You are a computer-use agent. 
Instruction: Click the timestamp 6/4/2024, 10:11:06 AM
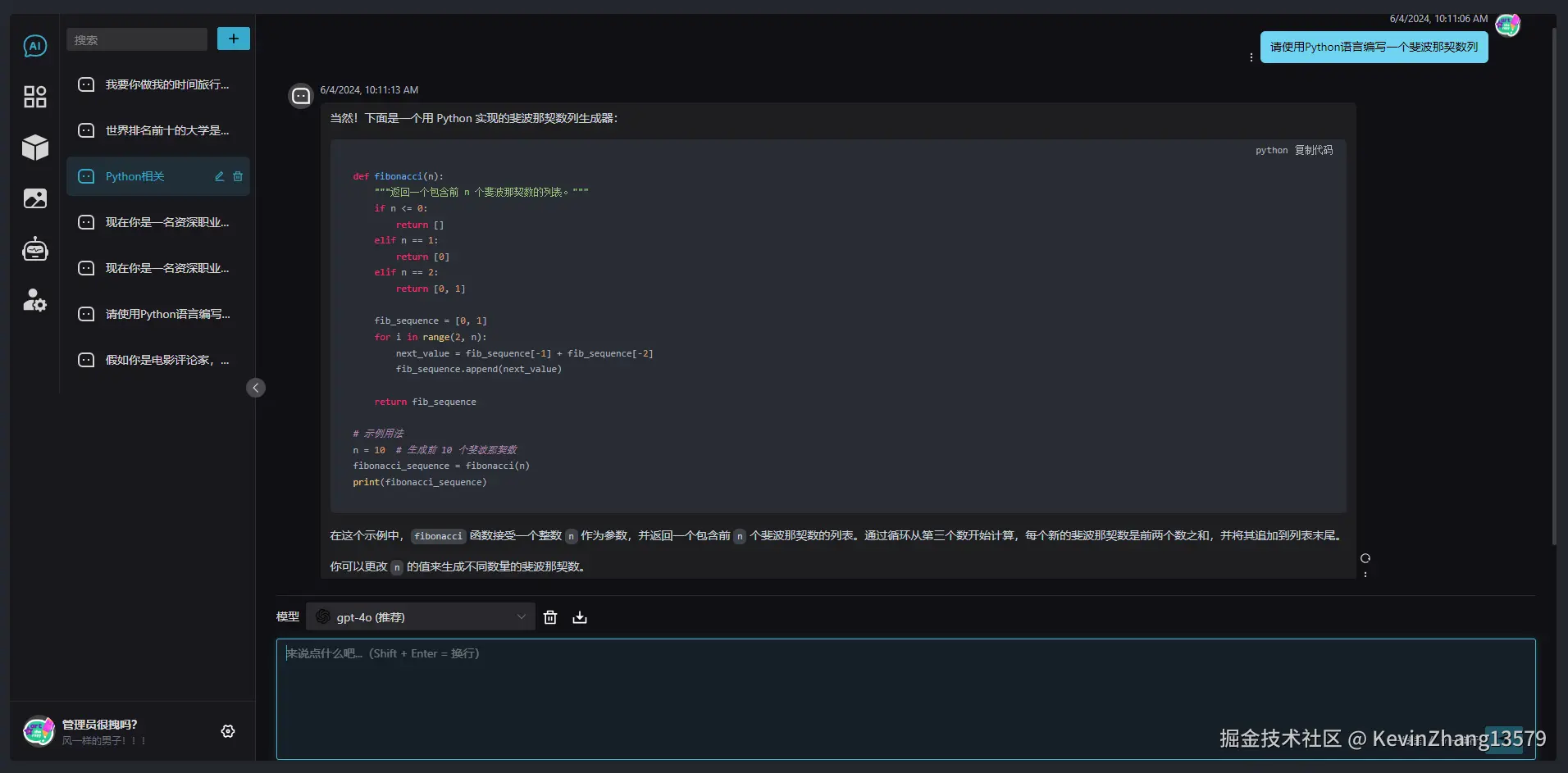(1438, 19)
